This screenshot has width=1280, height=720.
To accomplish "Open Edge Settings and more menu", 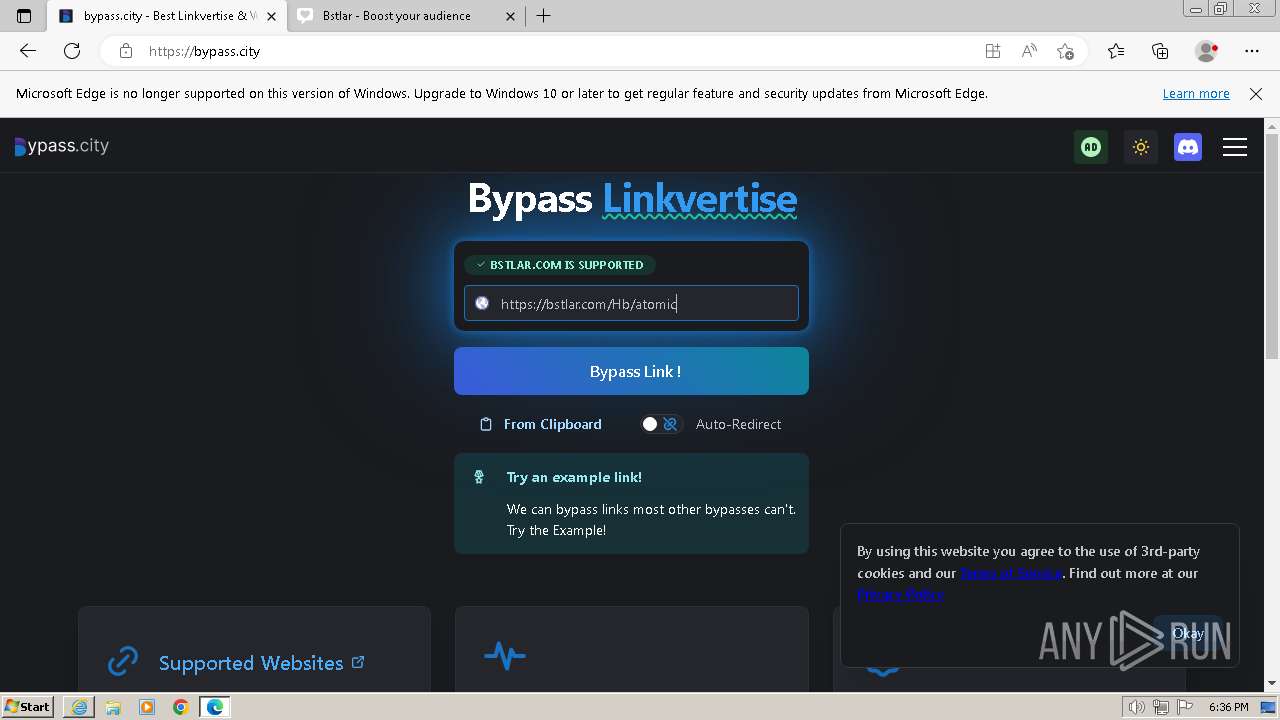I will (1252, 51).
